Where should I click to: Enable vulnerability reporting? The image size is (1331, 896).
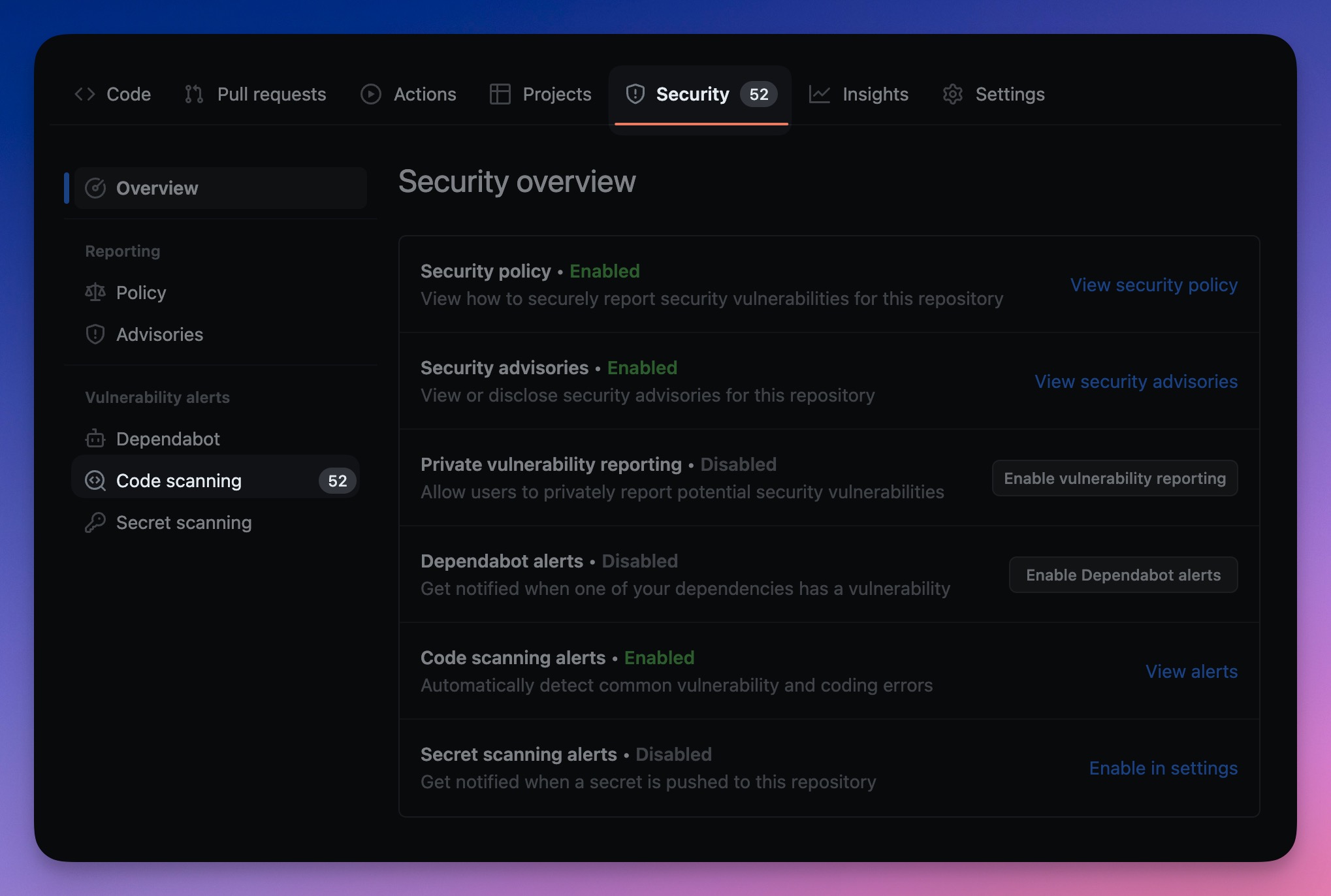coord(1114,477)
